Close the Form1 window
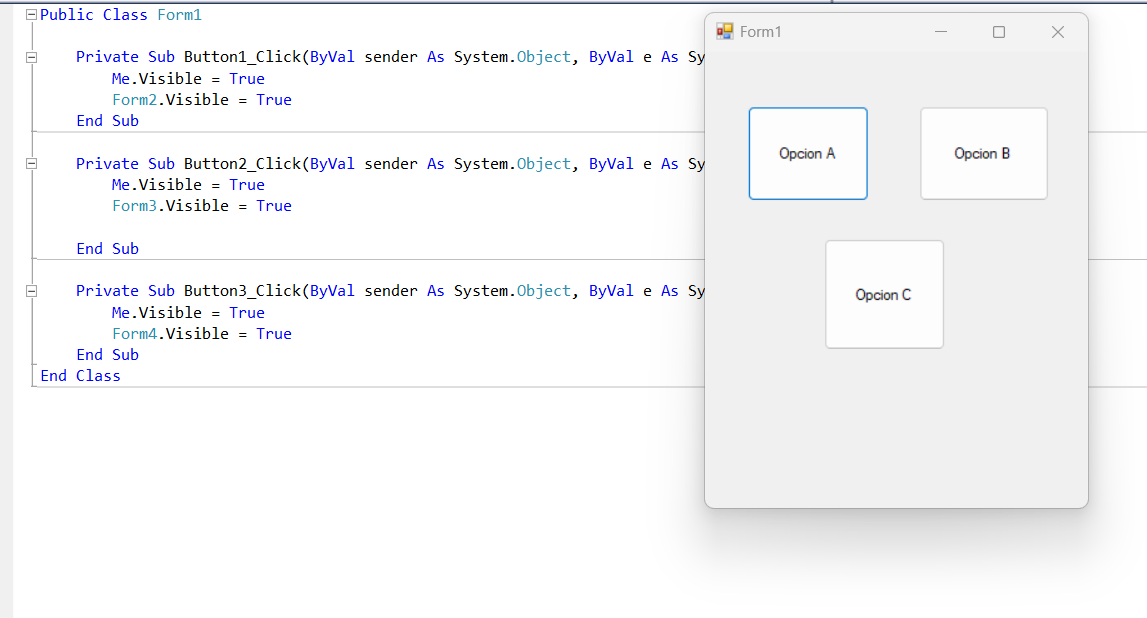1147x618 pixels. (1057, 31)
